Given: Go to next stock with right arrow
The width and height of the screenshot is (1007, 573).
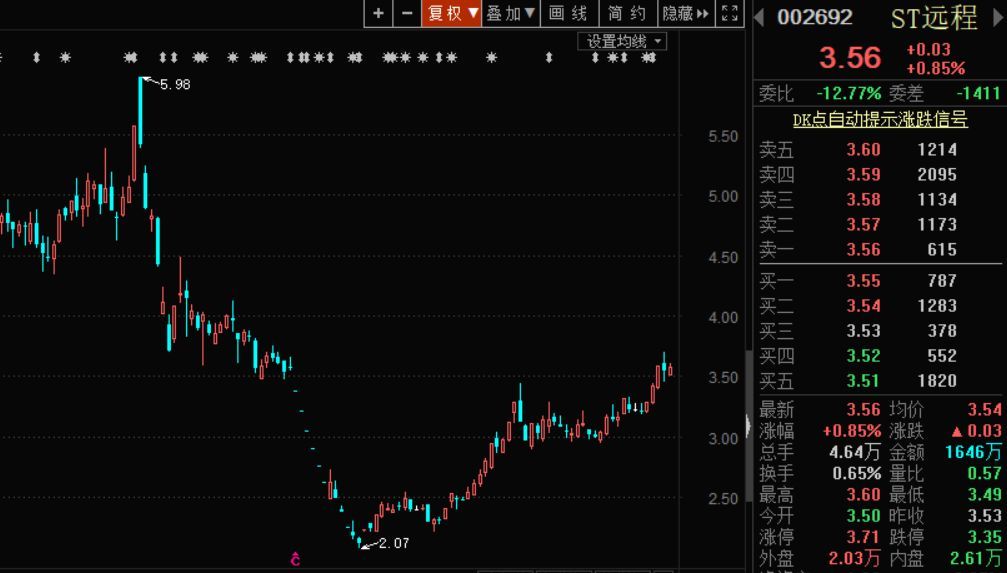Looking at the screenshot, I should pyautogui.click(x=999, y=17).
